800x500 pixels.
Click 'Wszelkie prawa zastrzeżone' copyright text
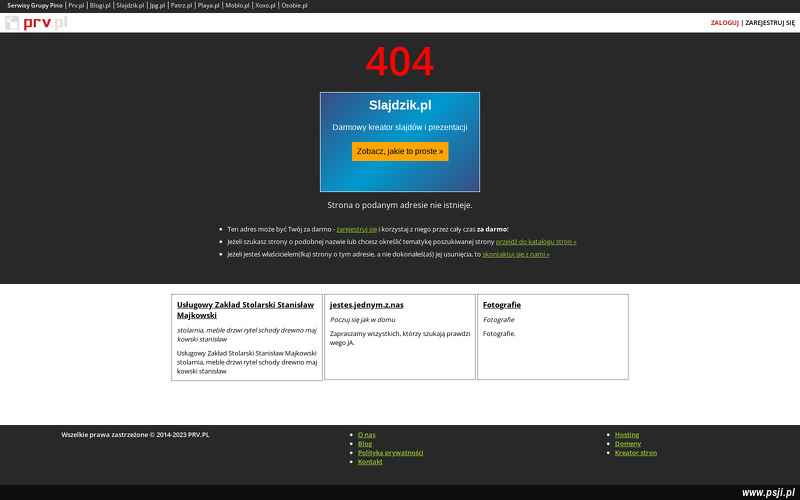135,435
